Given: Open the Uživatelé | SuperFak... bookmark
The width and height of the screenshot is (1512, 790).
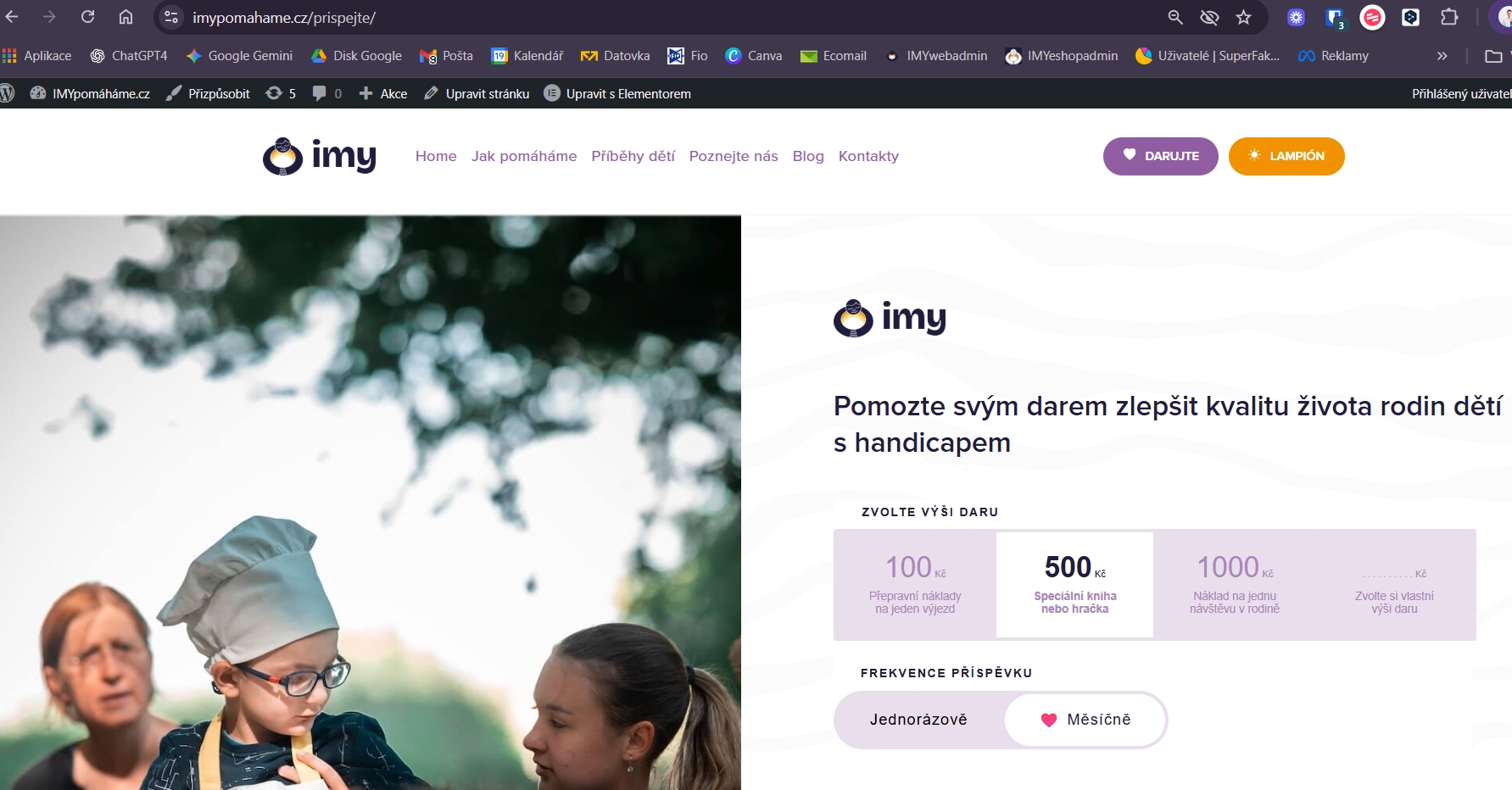Looking at the screenshot, I should point(1208,56).
